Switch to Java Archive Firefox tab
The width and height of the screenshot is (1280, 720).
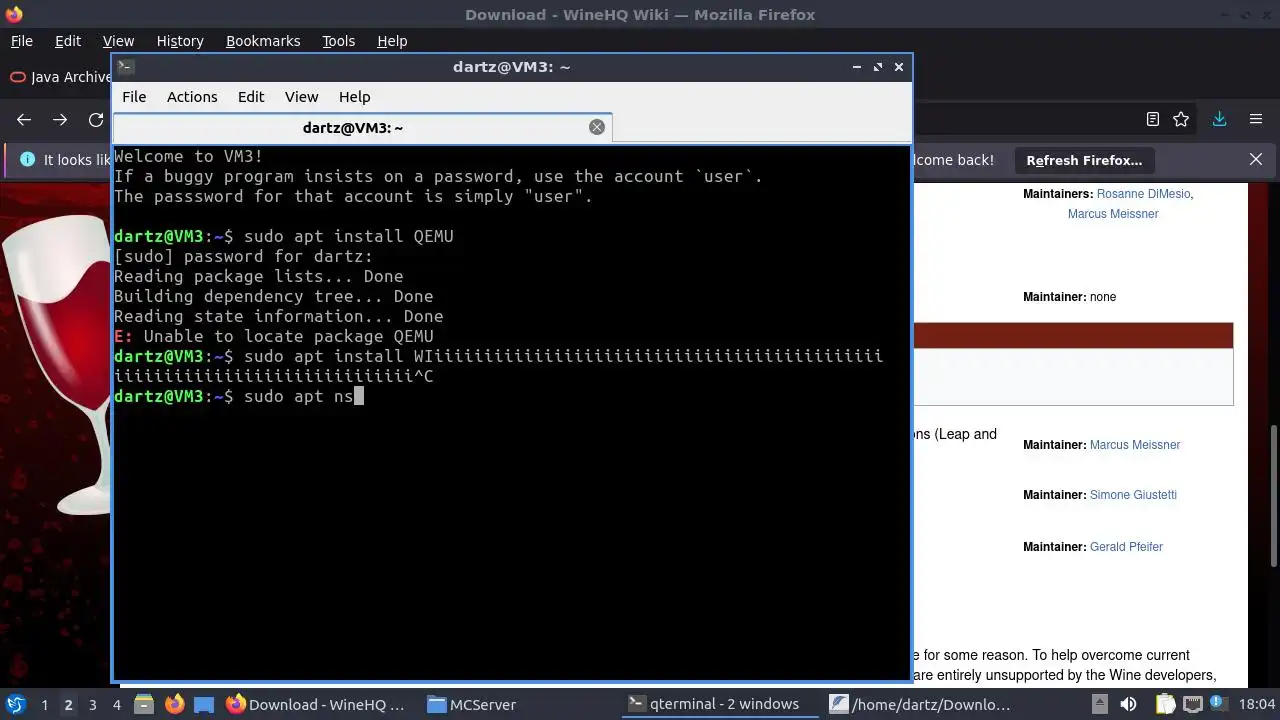58,77
